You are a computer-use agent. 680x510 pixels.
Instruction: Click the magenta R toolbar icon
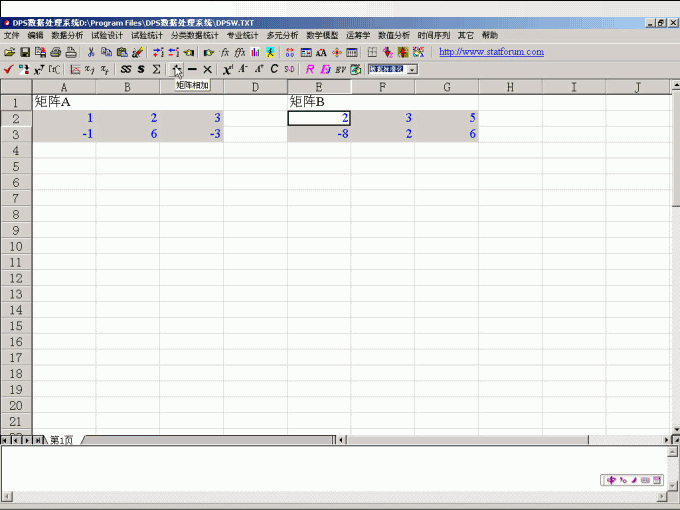[310, 69]
